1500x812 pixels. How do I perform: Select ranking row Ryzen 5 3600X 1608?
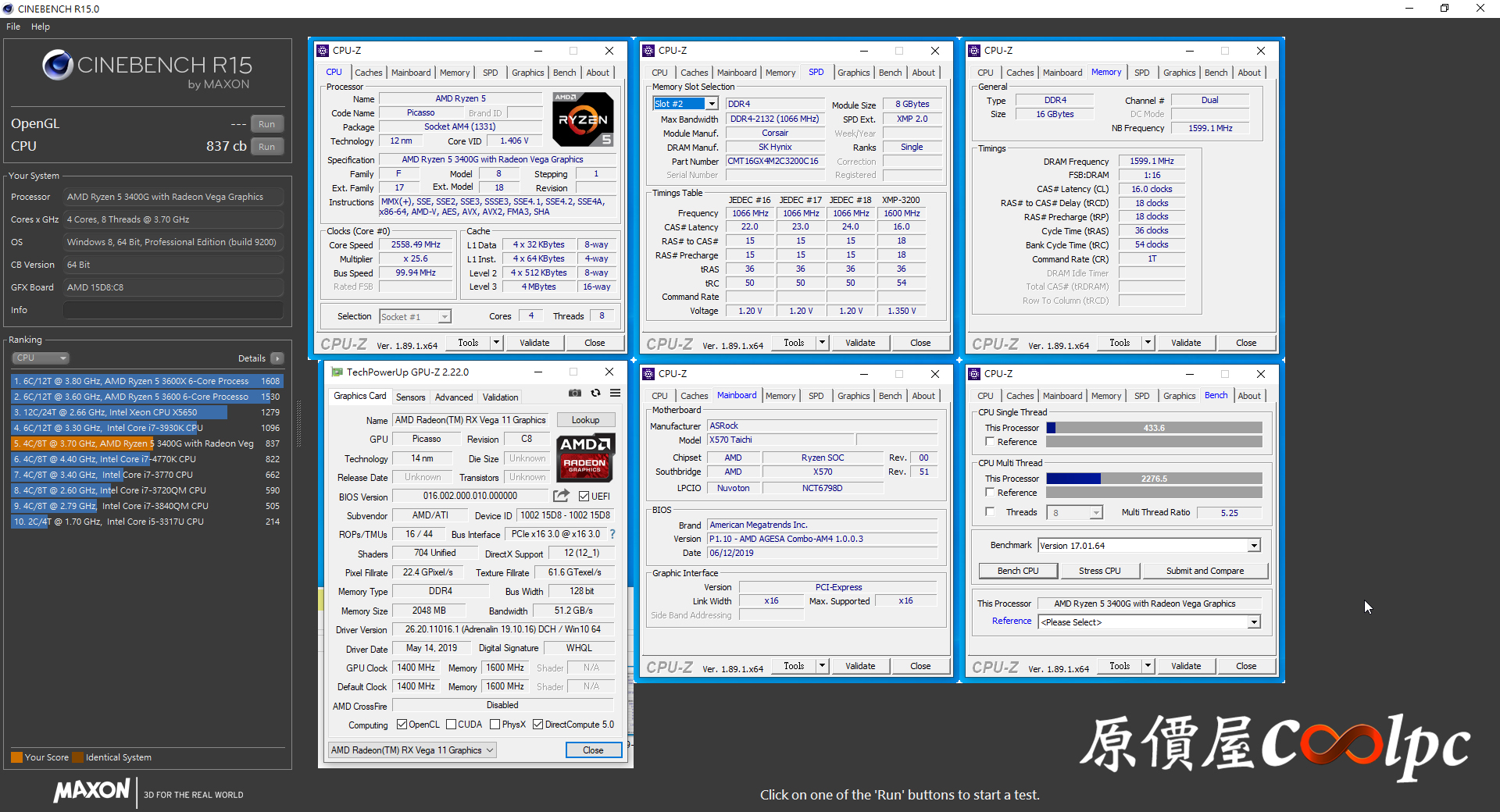[x=147, y=381]
